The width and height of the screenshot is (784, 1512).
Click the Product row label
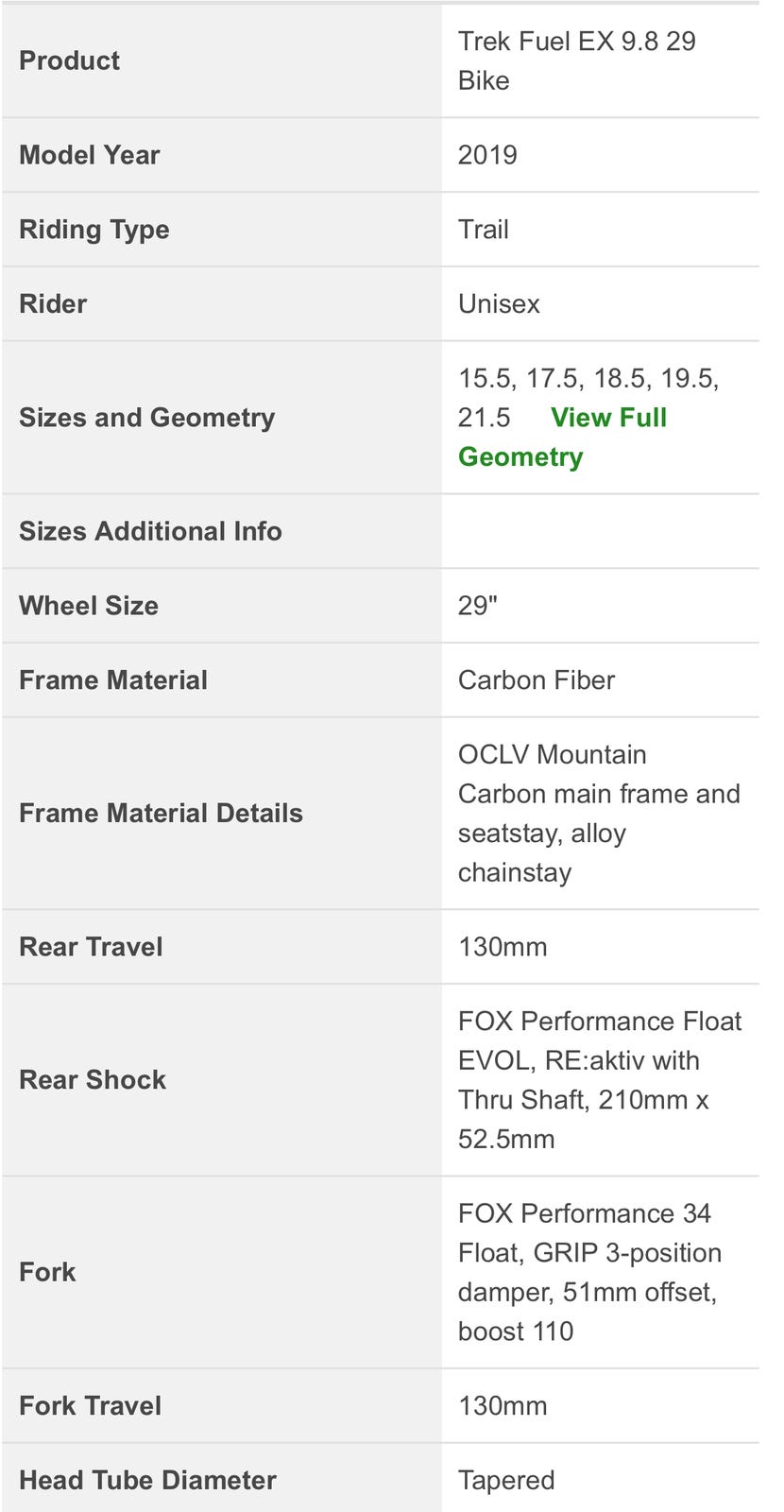point(69,60)
